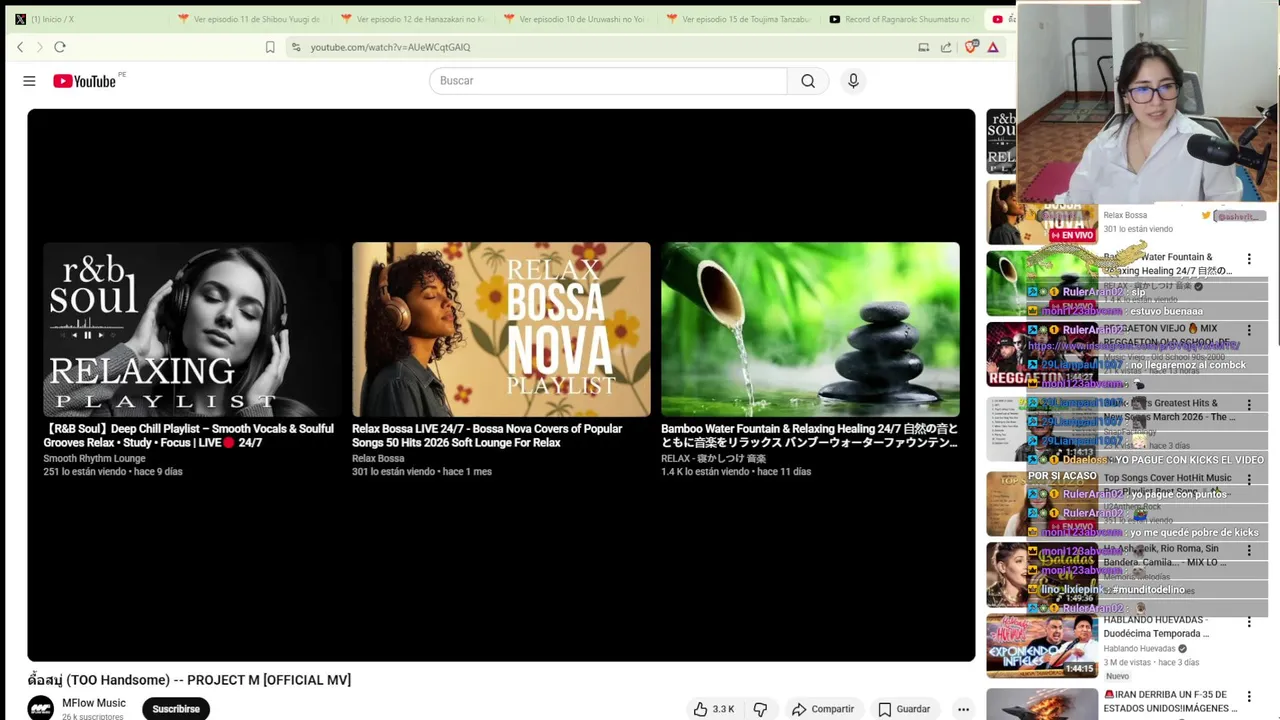1280x720 pixels.
Task: Go to the YouTube home logo
Action: 85,81
